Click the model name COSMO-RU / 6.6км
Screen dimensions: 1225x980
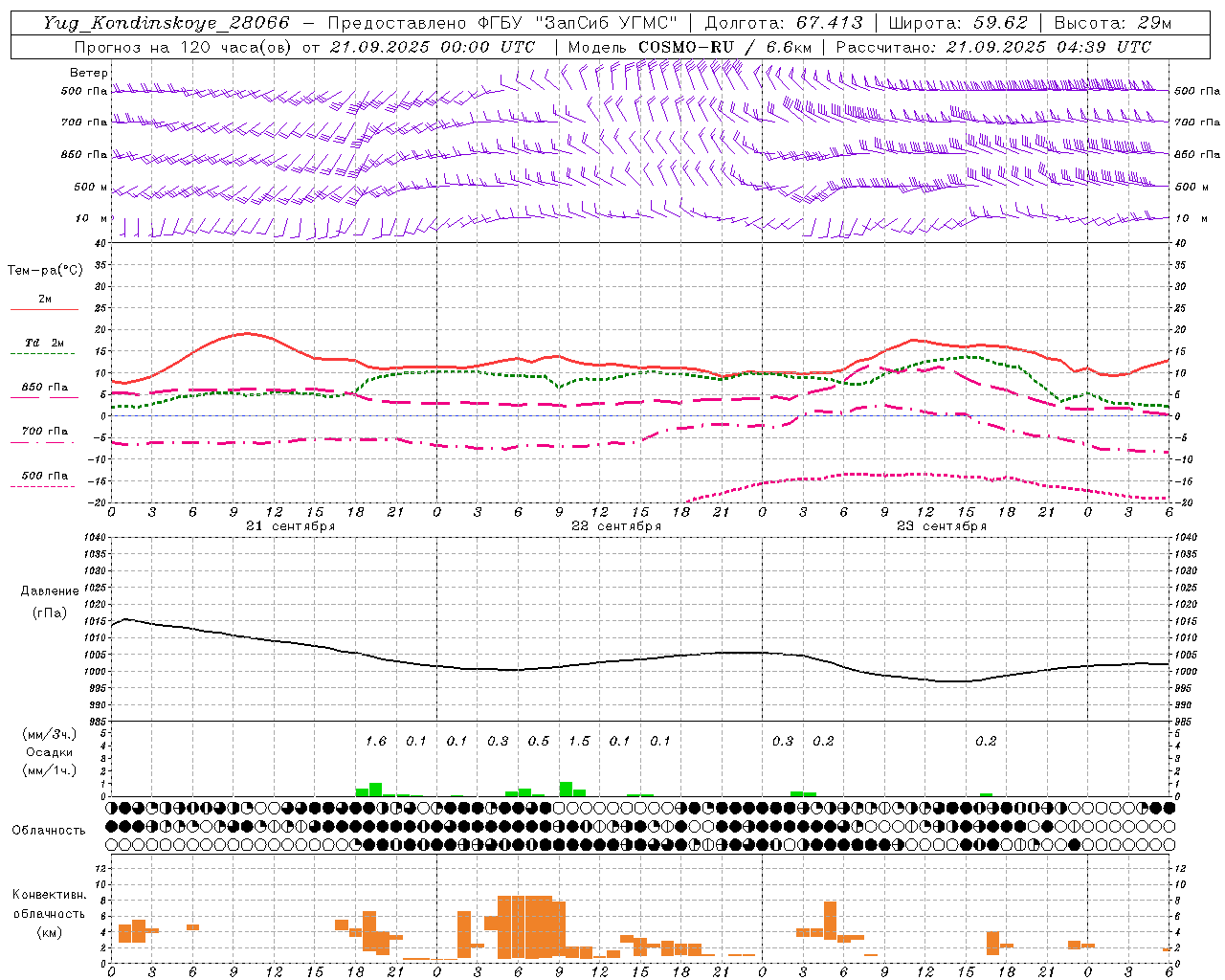coord(725,47)
